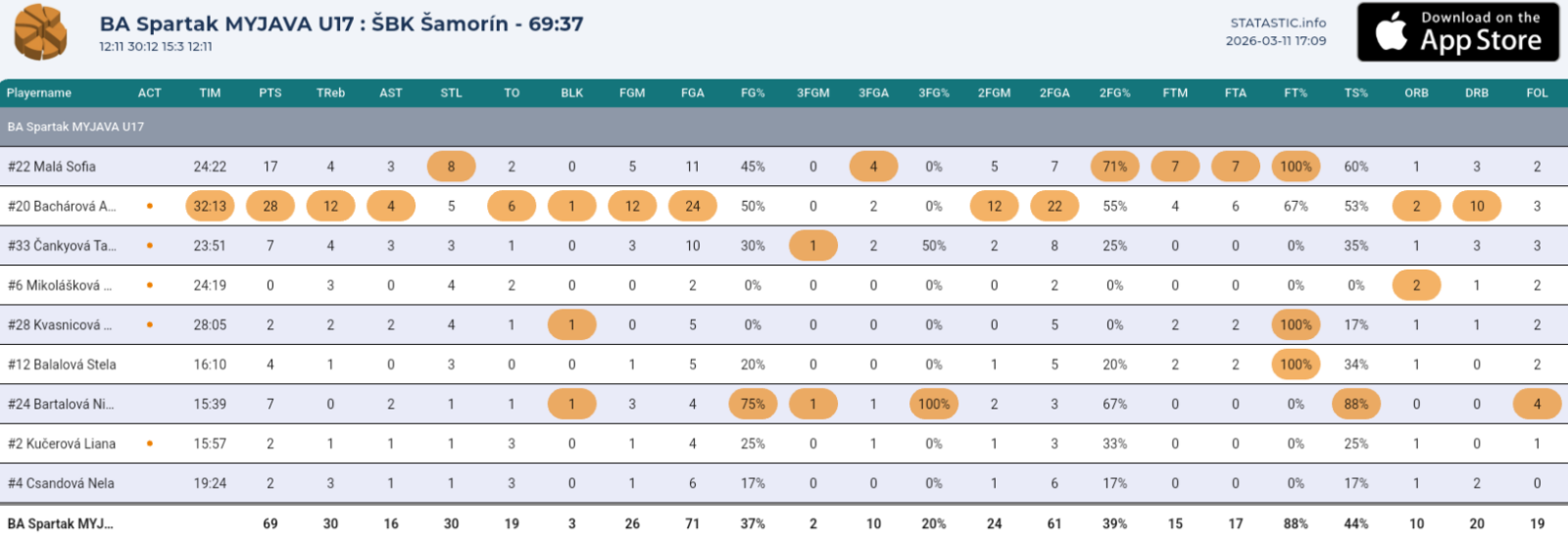The height and width of the screenshot is (538, 1568).
Task: Click the active dot beside Mikolášková
Action: (149, 285)
